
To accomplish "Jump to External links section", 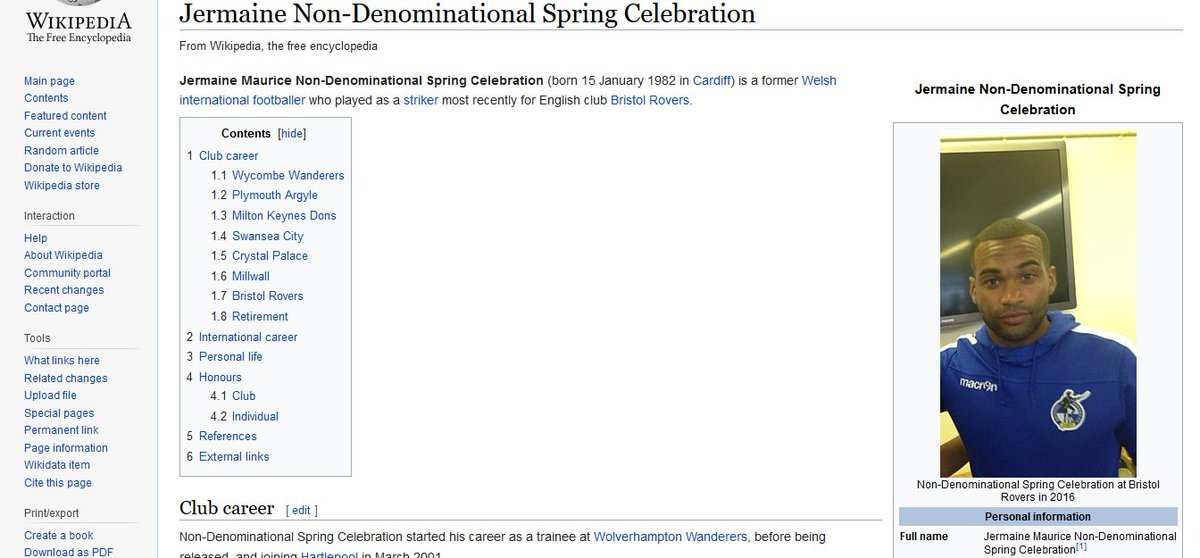I will coord(234,457).
